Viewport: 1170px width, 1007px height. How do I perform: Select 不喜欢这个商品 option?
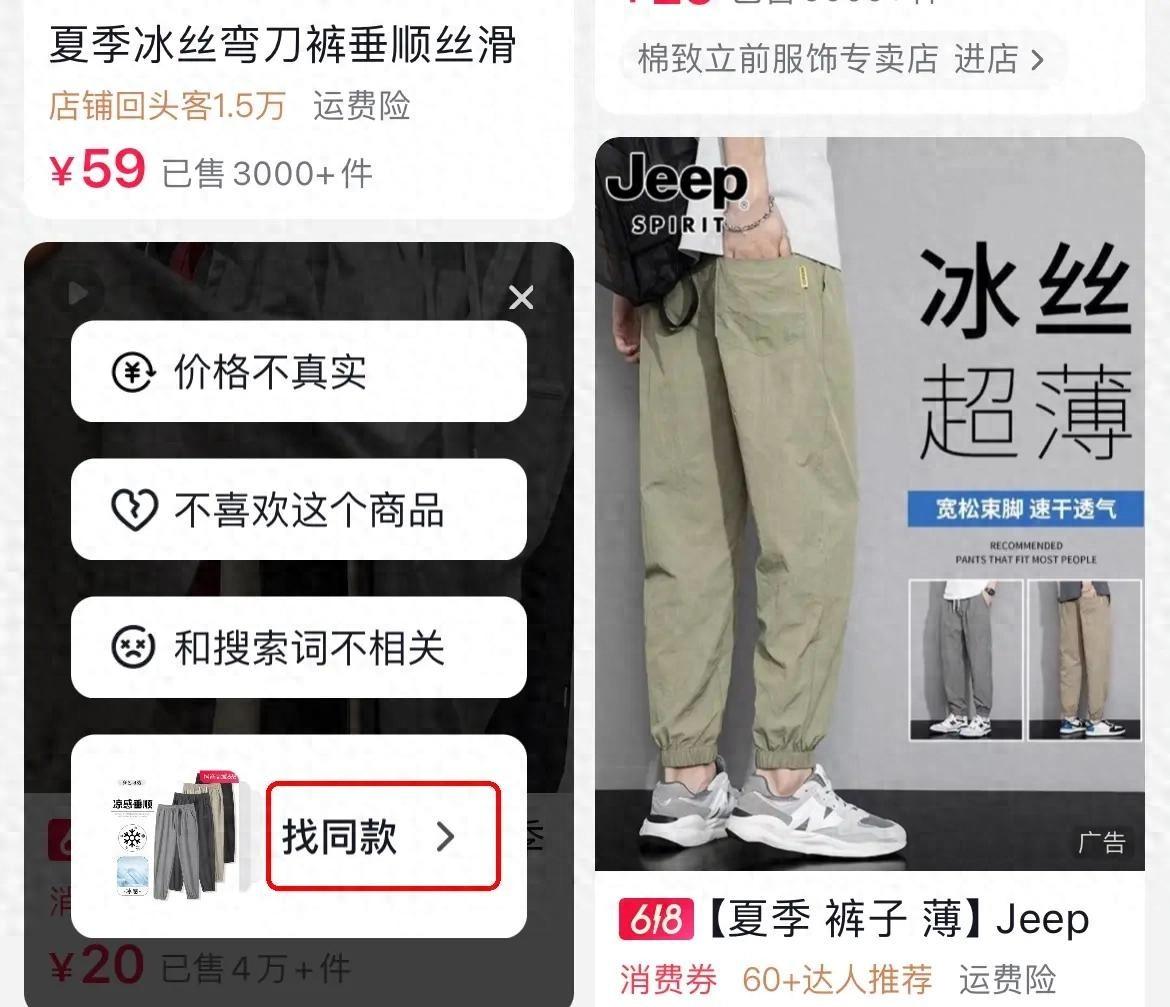click(298, 509)
